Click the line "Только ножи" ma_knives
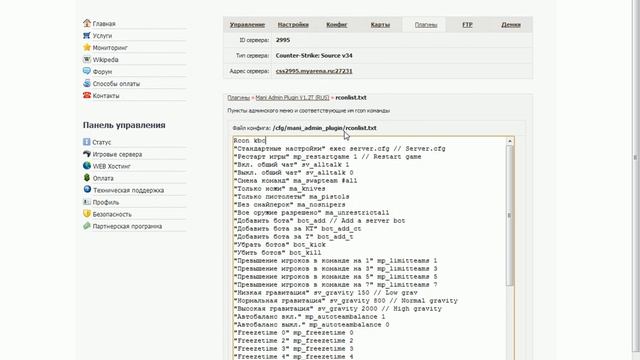This screenshot has width=640, height=360. click(x=280, y=189)
